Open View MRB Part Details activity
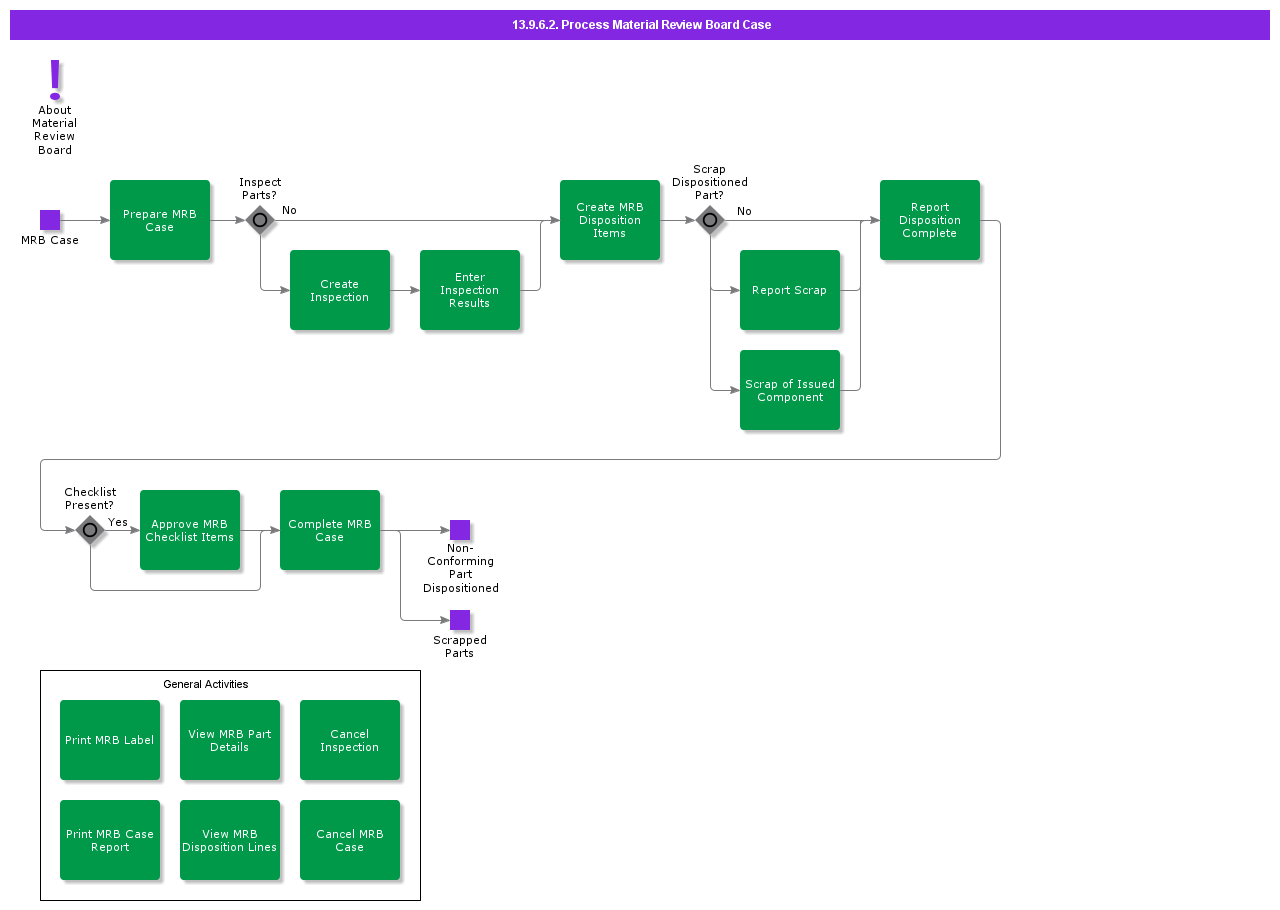This screenshot has height=910, width=1280. click(x=230, y=740)
